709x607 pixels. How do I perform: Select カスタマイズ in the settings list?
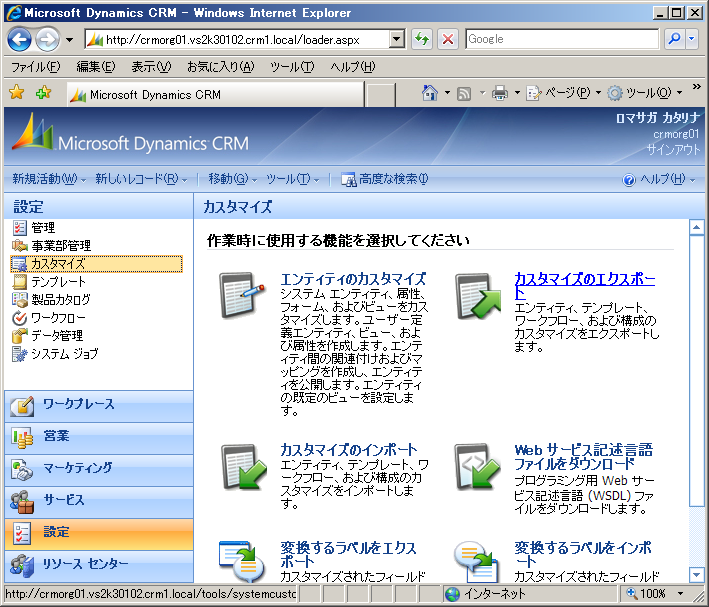[x=96, y=264]
